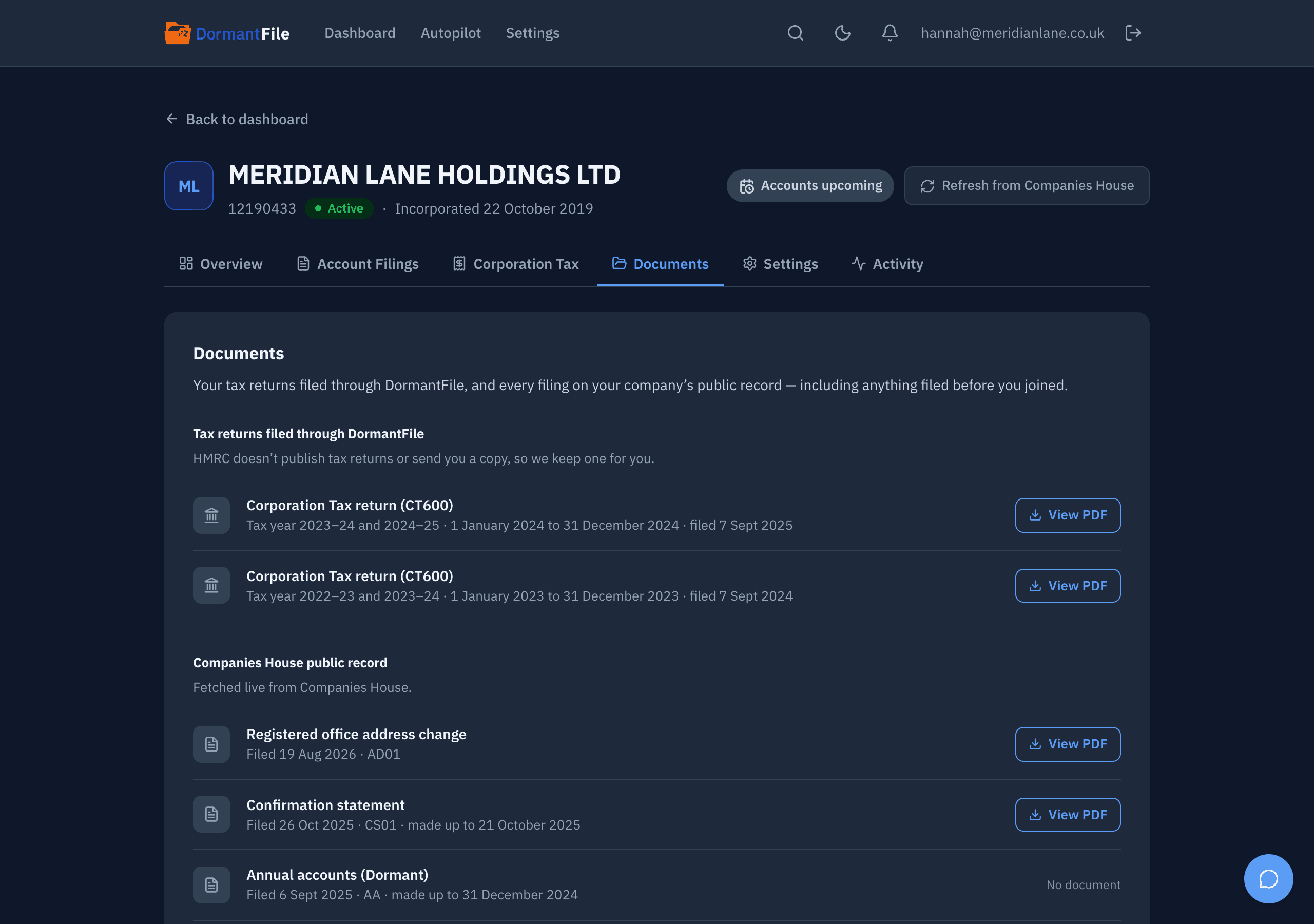Open the chat support bubble
Image resolution: width=1314 pixels, height=924 pixels.
point(1268,878)
